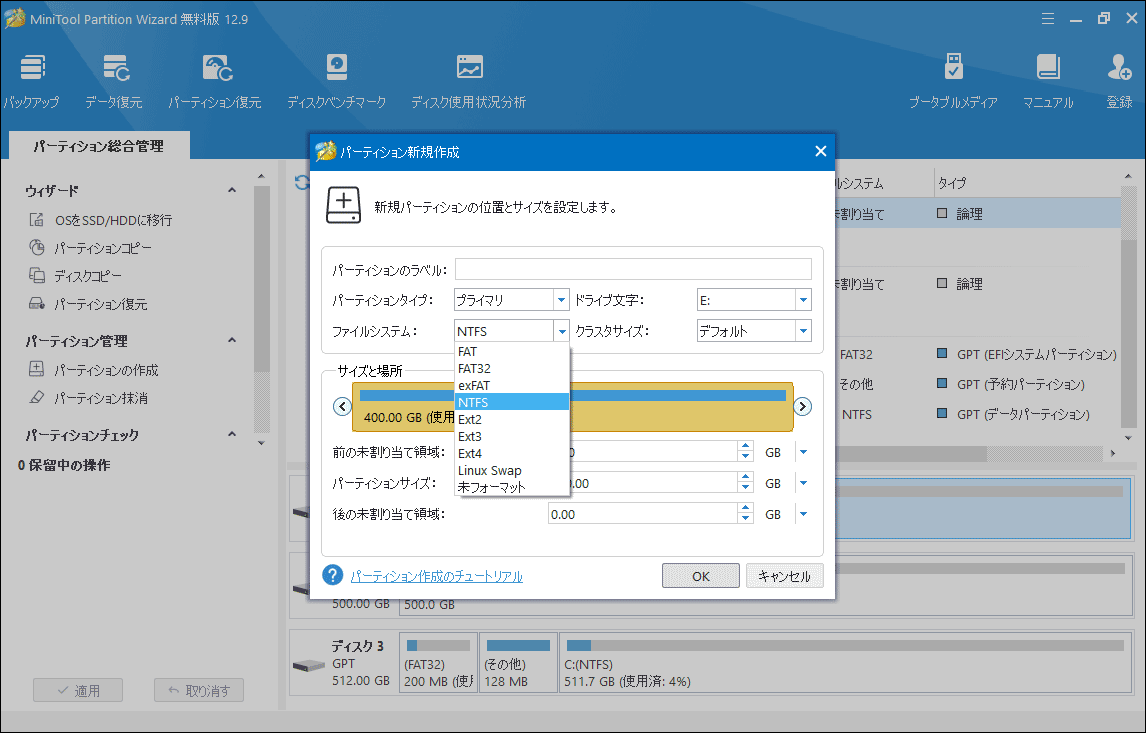
Task: Open the hamburger menu in title bar
Action: 1048,19
